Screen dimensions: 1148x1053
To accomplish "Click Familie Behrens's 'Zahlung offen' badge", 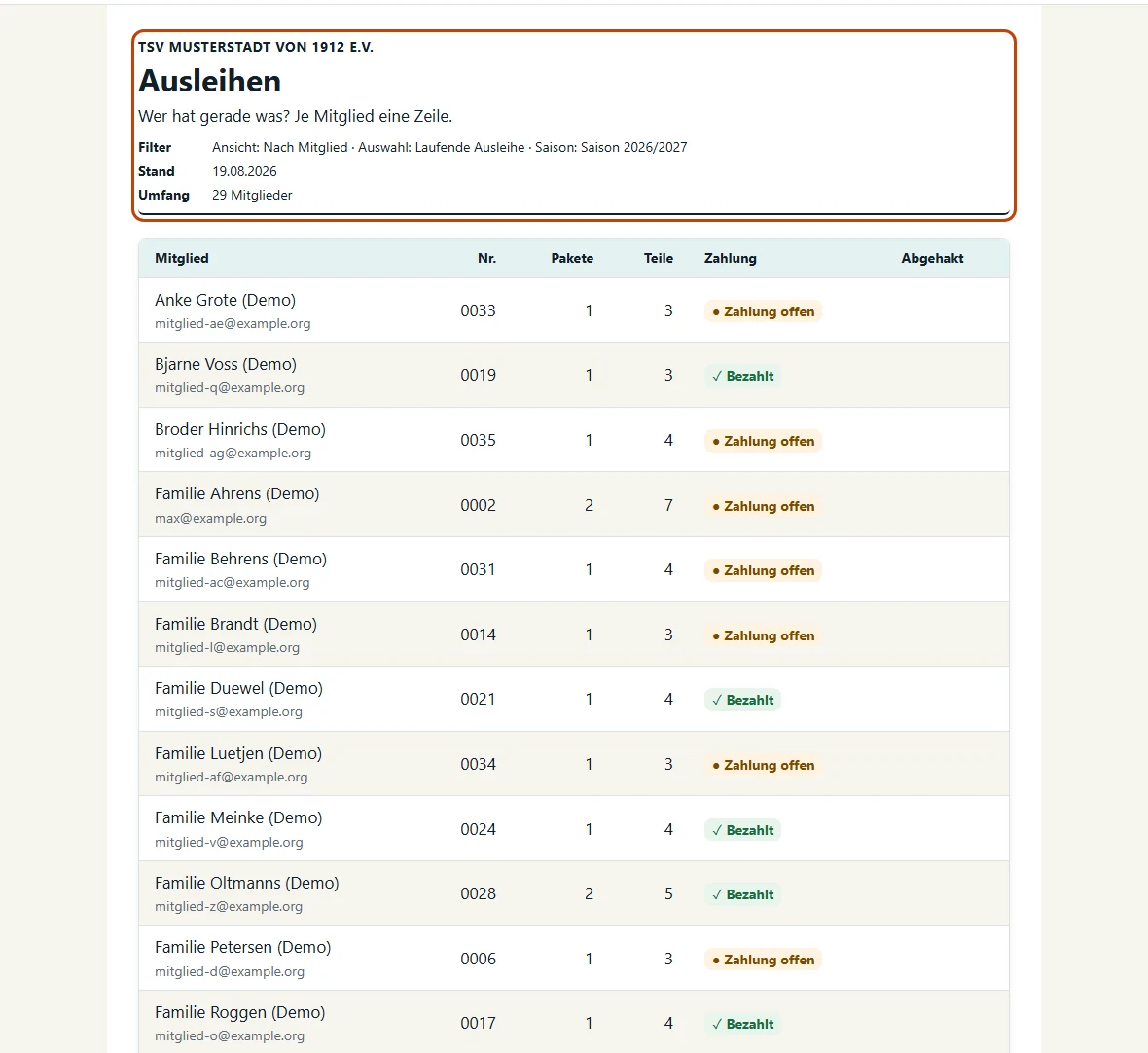I will point(763,570).
